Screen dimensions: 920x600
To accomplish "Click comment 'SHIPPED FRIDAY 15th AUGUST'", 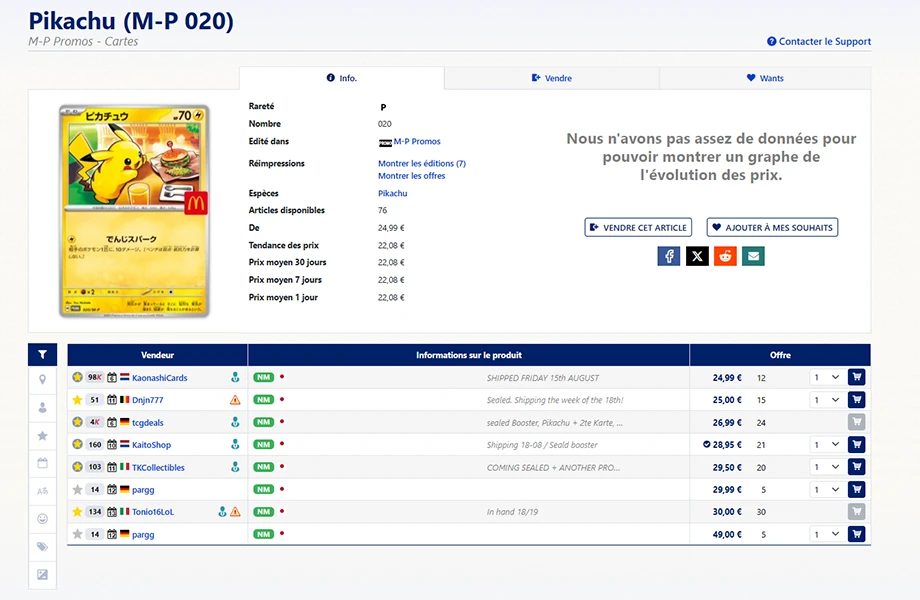I will coord(543,378).
